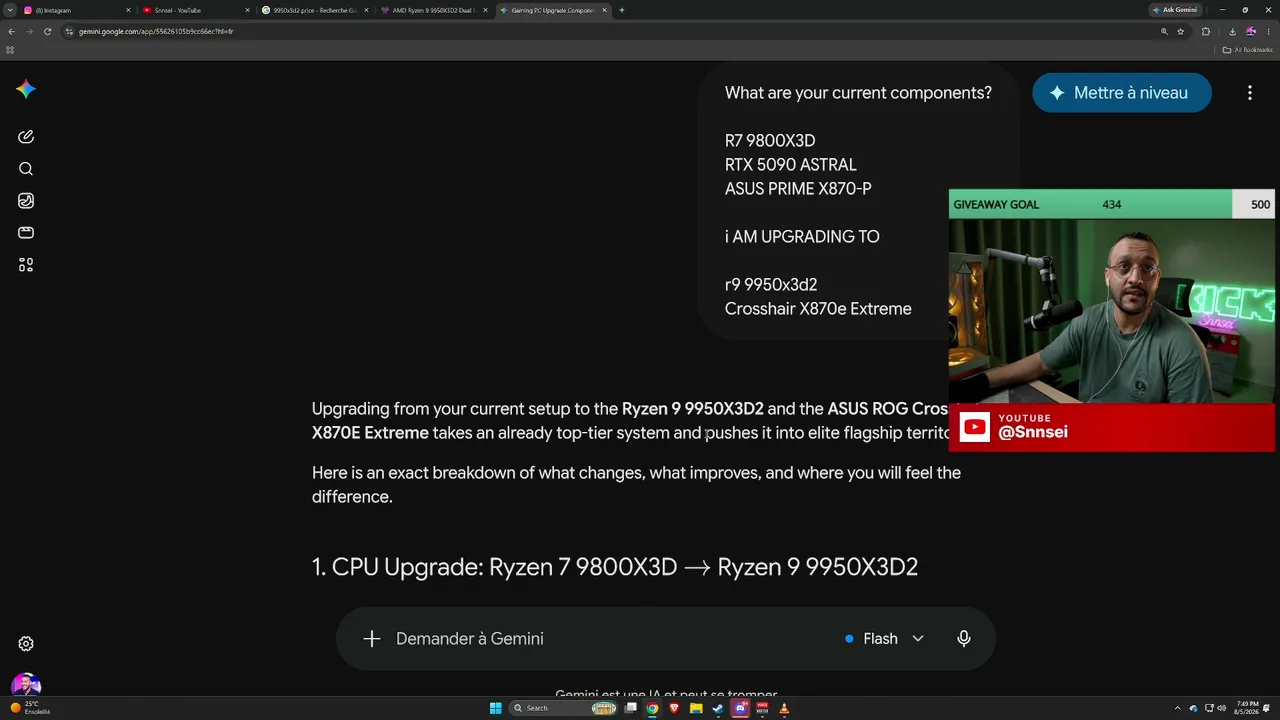Click the 'What are your current components?' text
The height and width of the screenshot is (720, 1280).
click(858, 93)
